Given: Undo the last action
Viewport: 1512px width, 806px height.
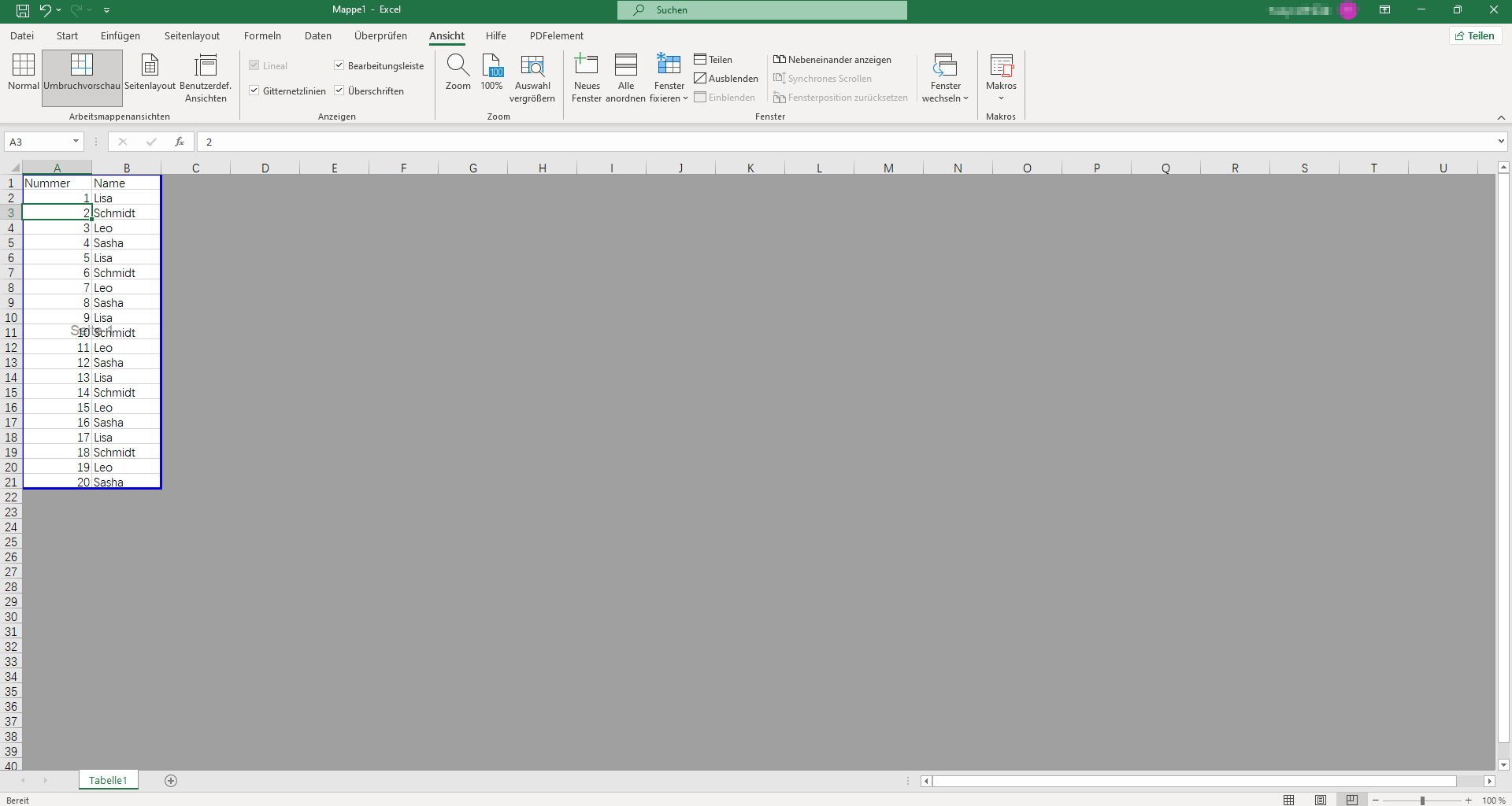Looking at the screenshot, I should point(45,10).
